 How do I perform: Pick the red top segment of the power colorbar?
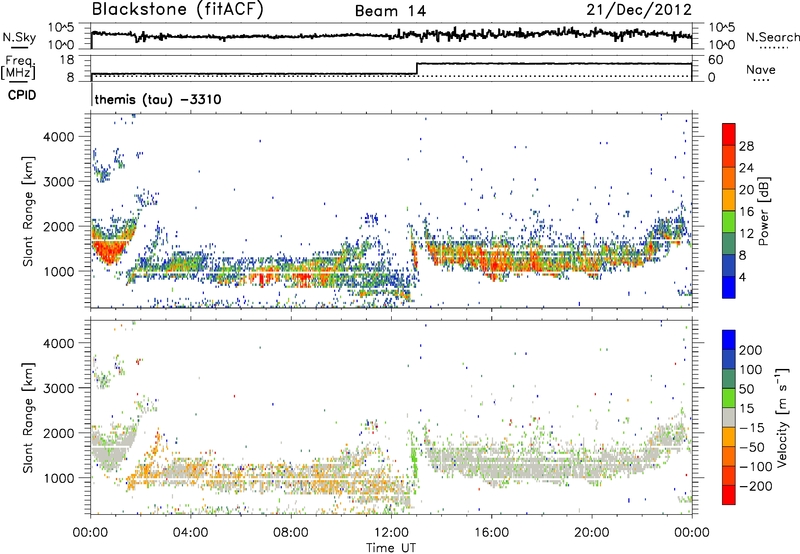(x=729, y=135)
